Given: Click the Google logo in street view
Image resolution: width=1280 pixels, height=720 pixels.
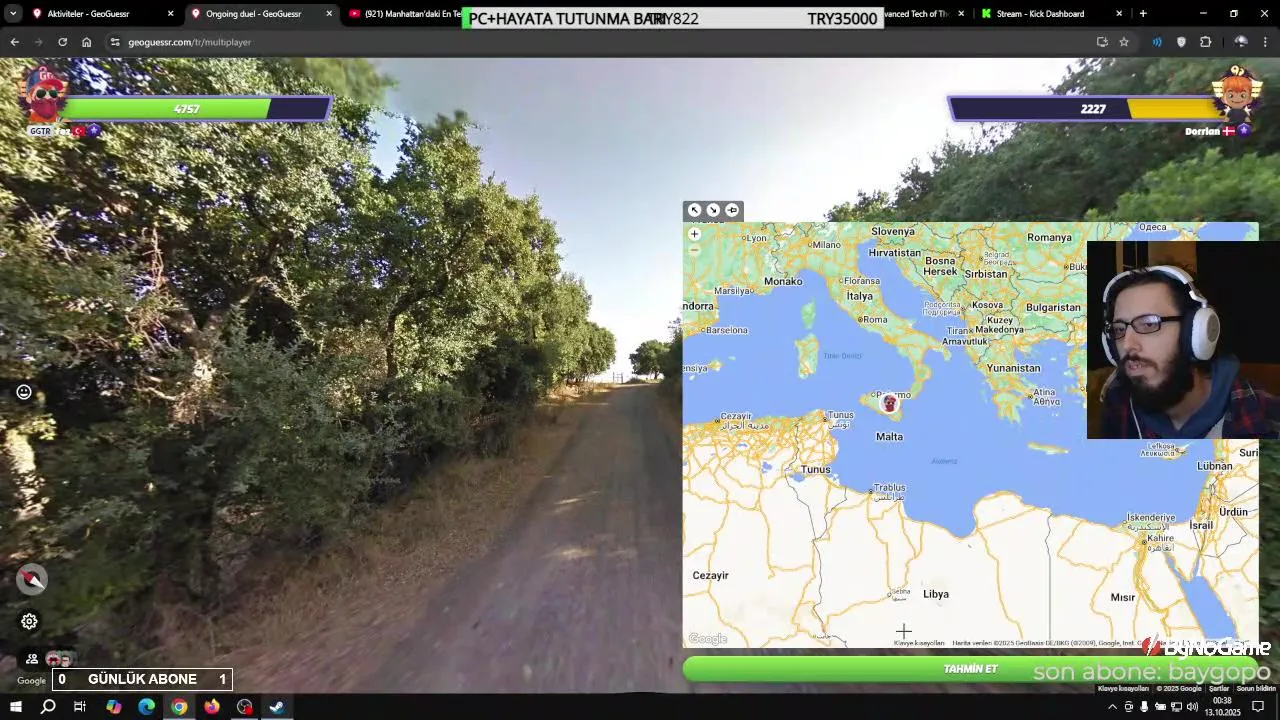Looking at the screenshot, I should click(x=31, y=681).
